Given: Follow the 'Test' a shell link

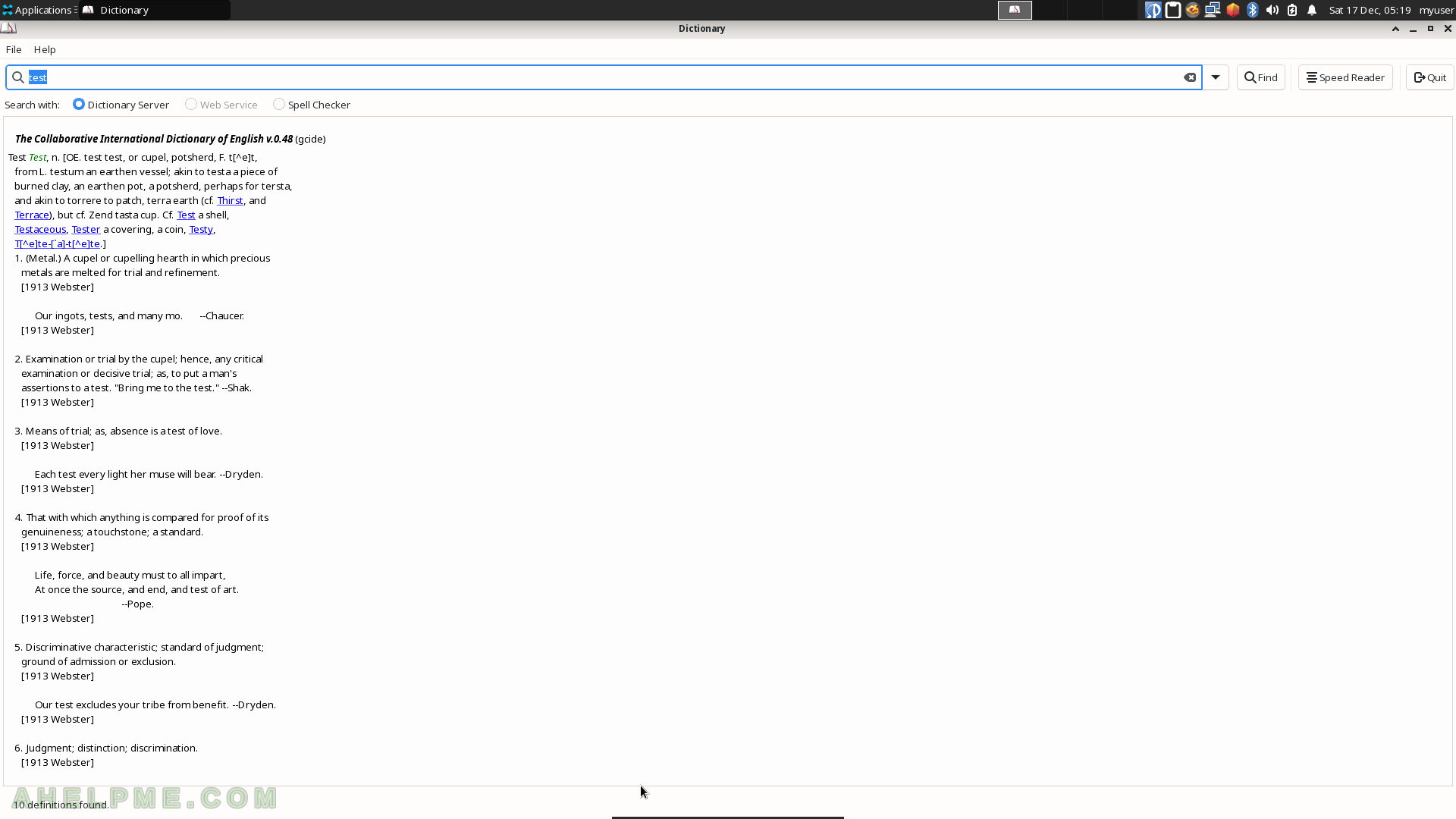Looking at the screenshot, I should tap(186, 215).
